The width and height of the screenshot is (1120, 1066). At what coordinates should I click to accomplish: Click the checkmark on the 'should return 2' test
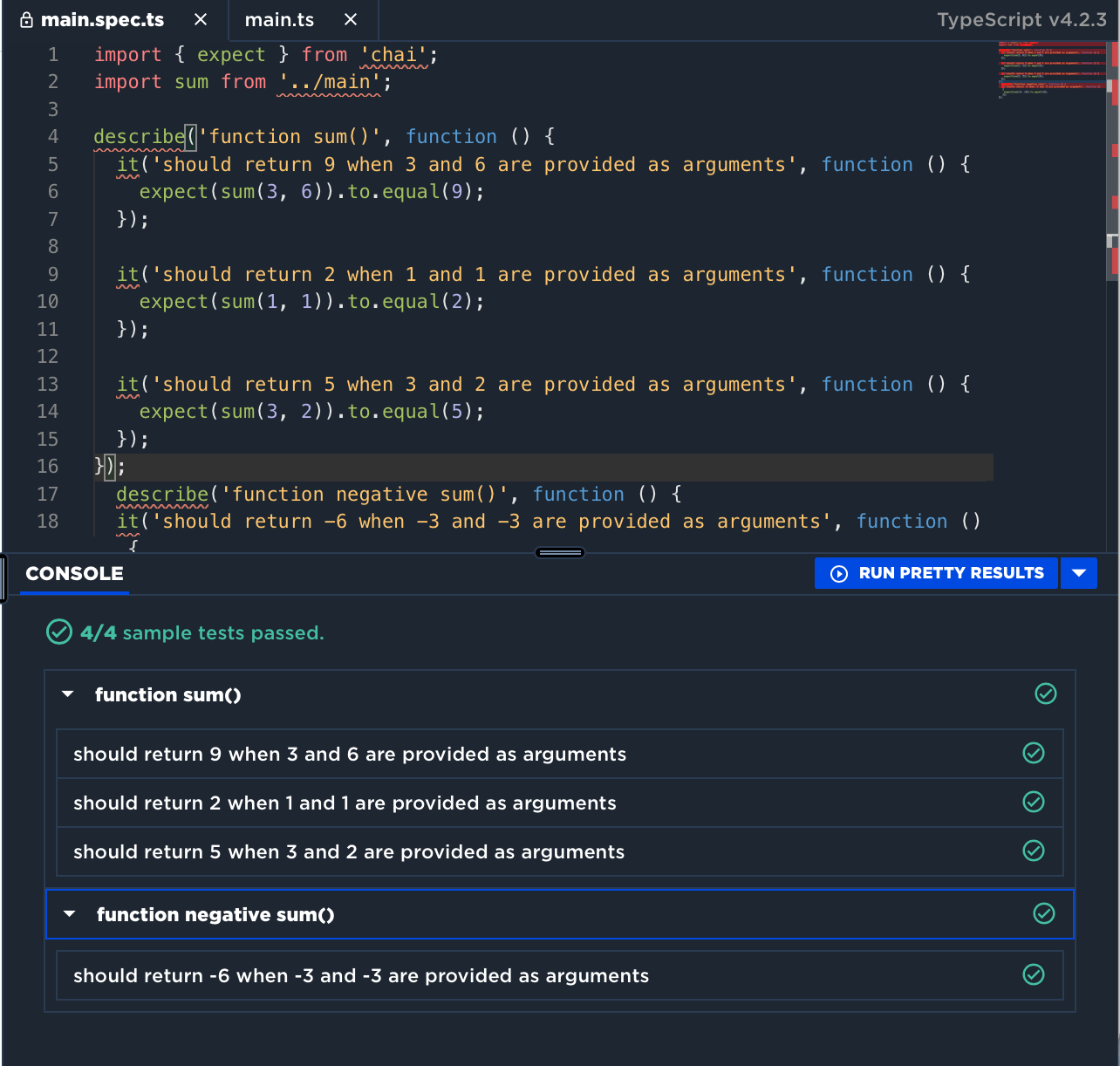[x=1034, y=802]
